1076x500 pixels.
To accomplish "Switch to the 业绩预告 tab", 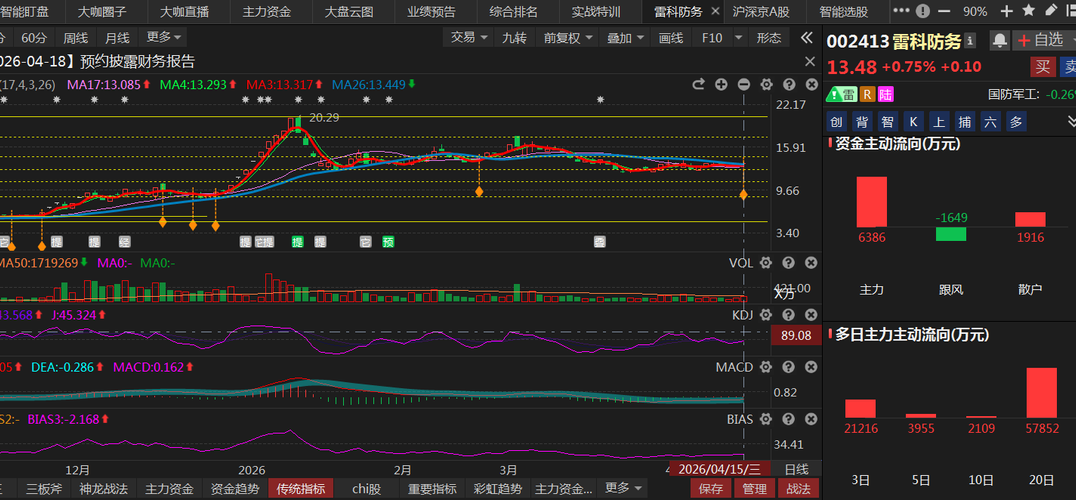I will click(x=431, y=12).
